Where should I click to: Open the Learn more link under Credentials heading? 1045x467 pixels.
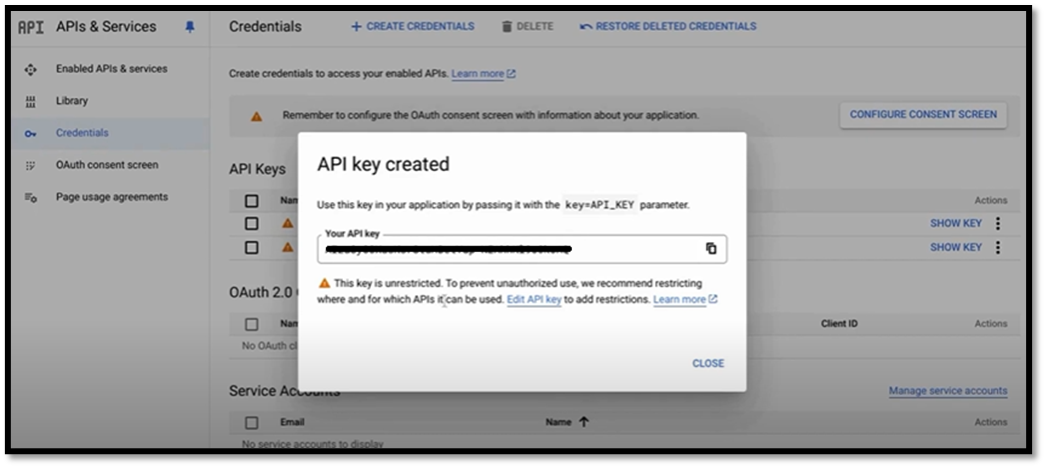point(483,74)
